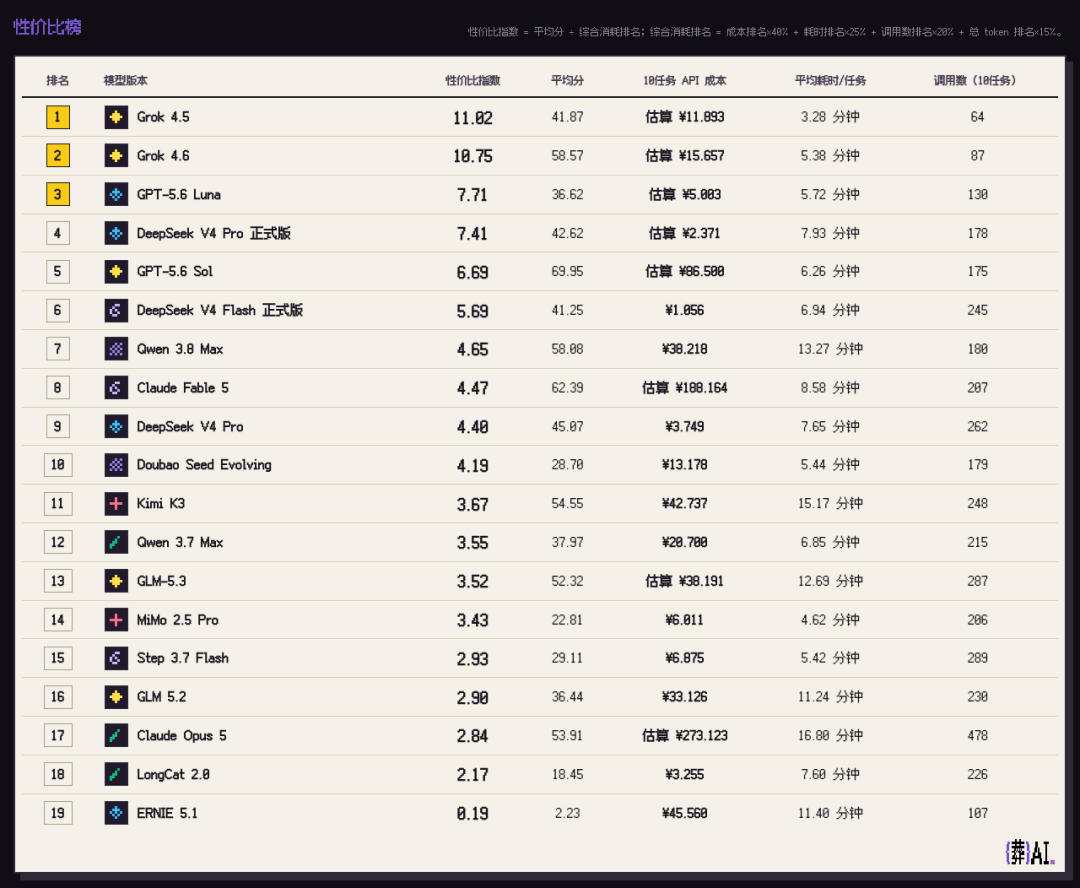The width and height of the screenshot is (1080, 888).
Task: Click the 调用数 (10任务) column header
Action: [x=974, y=81]
